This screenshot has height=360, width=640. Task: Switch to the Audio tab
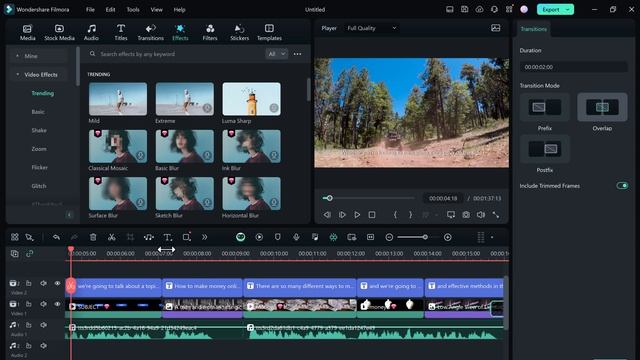click(91, 32)
